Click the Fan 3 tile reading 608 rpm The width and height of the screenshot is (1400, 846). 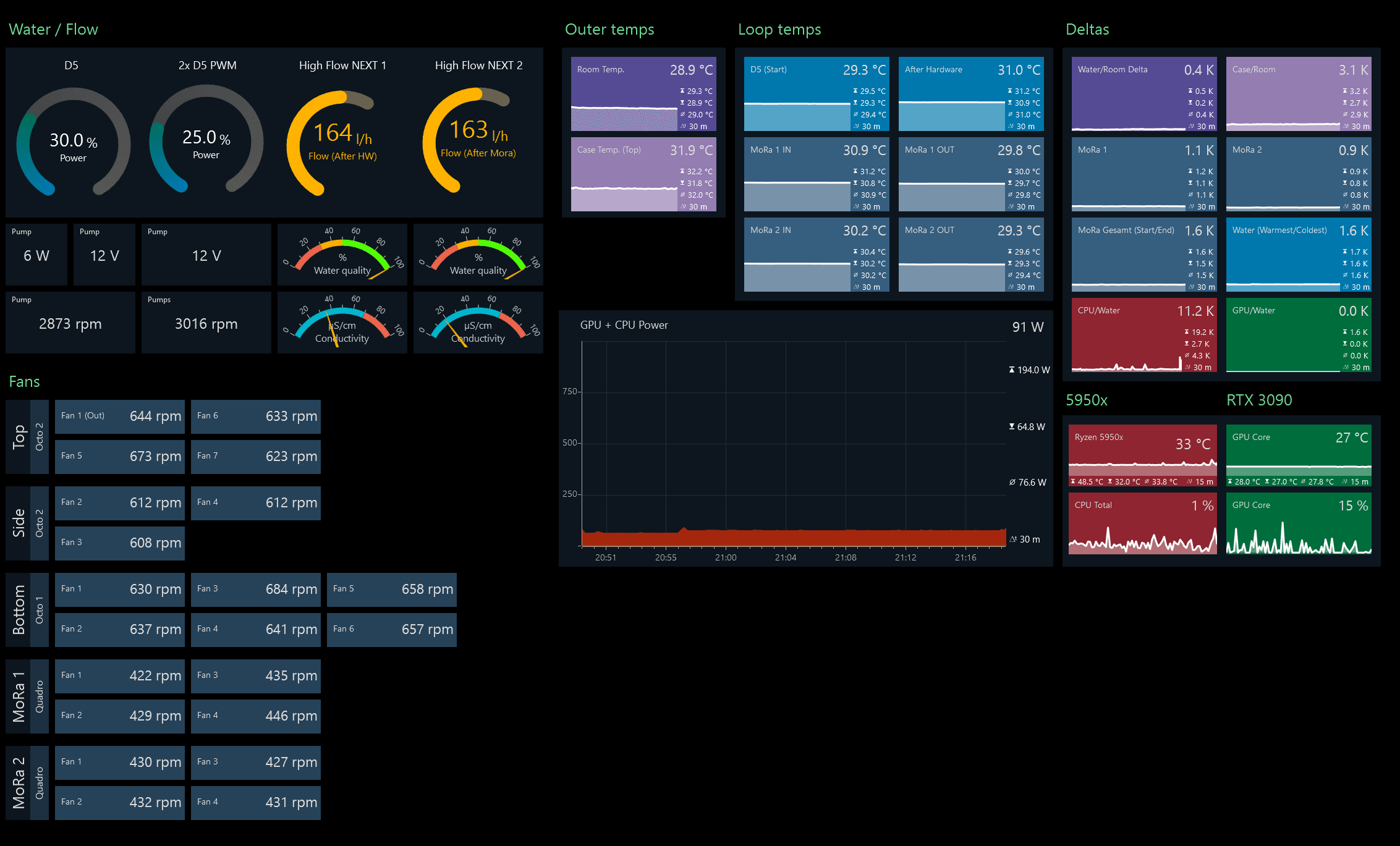click(x=120, y=543)
